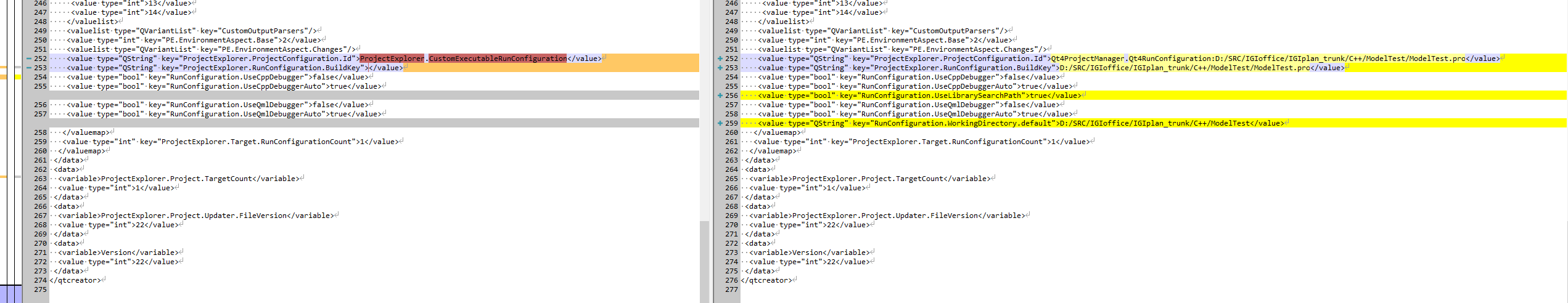
Task: Click the first gray blank filler line in left pane
Action: (x=370, y=95)
